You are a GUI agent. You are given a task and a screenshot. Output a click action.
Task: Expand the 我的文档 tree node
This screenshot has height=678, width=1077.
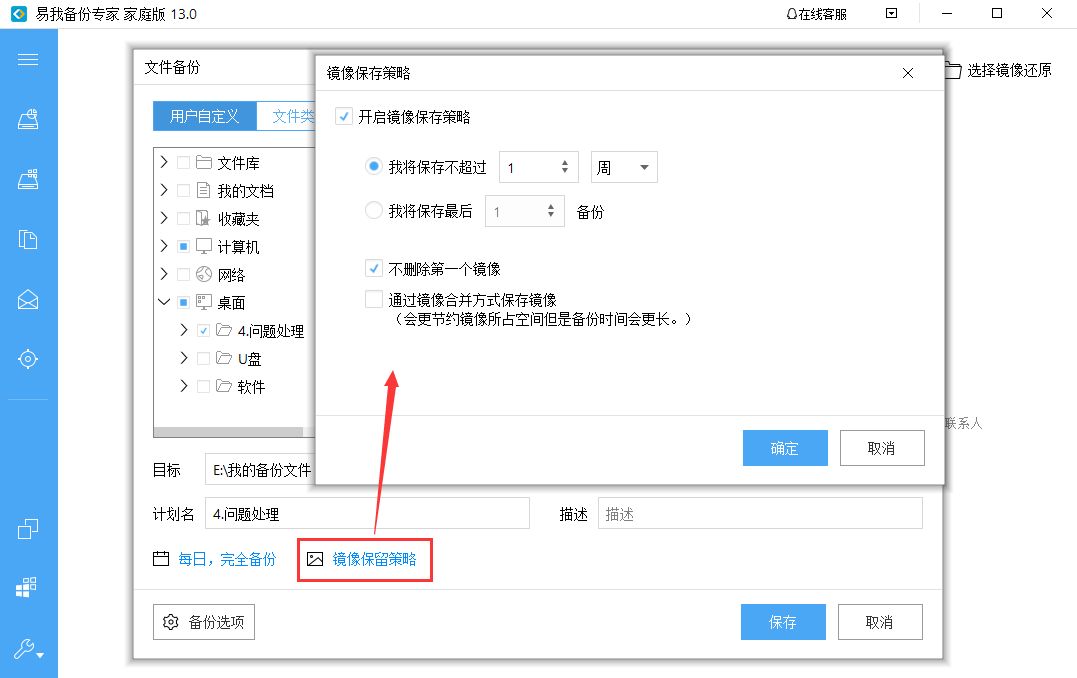tap(164, 190)
